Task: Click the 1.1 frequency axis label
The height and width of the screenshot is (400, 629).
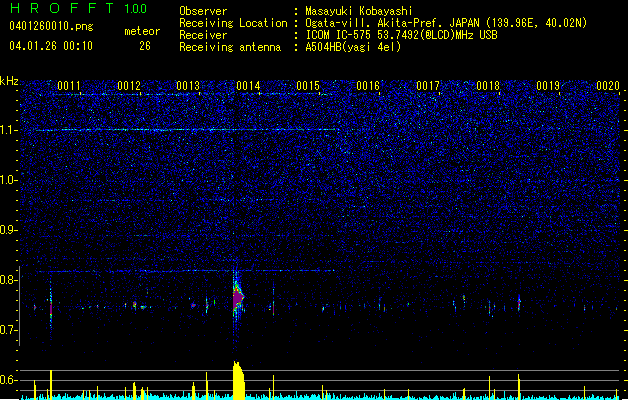Action: point(9,130)
